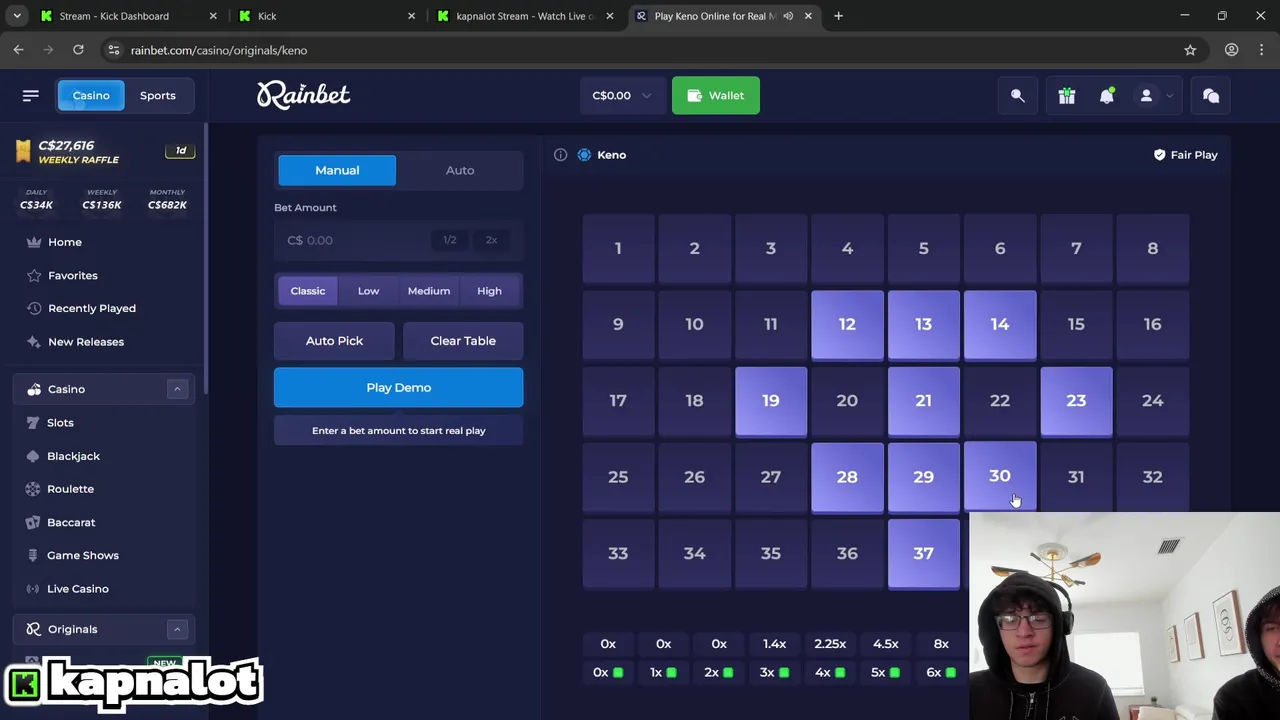Halve the bet with 1/2 button
Screen dimensions: 1280x720
point(450,240)
